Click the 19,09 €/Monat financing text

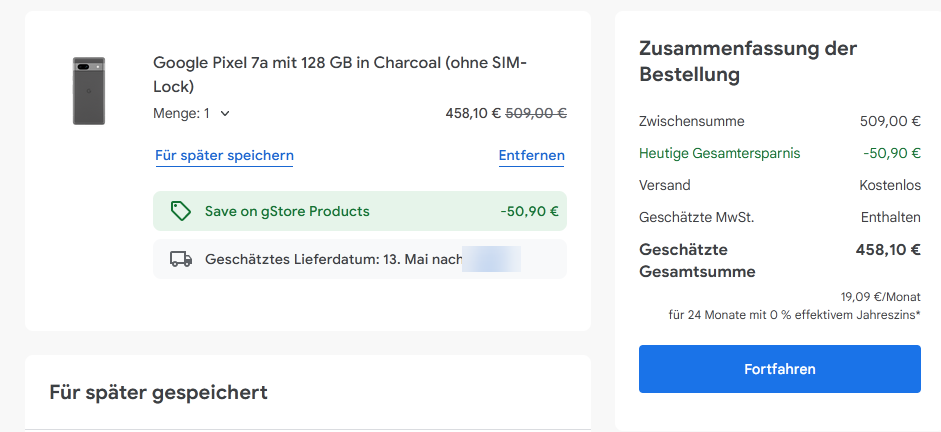[880, 296]
